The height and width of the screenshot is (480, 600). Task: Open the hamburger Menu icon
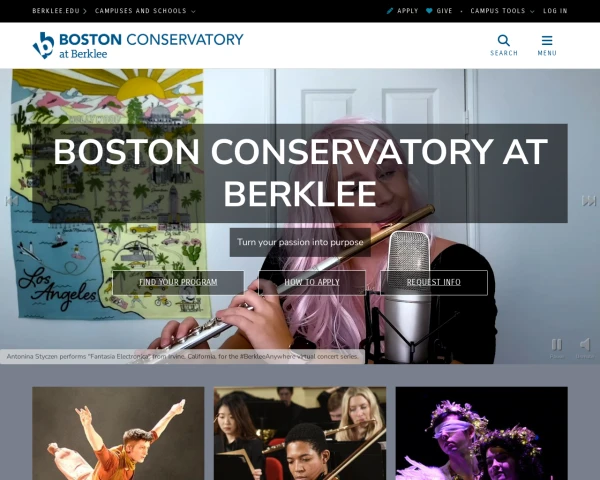tap(547, 40)
